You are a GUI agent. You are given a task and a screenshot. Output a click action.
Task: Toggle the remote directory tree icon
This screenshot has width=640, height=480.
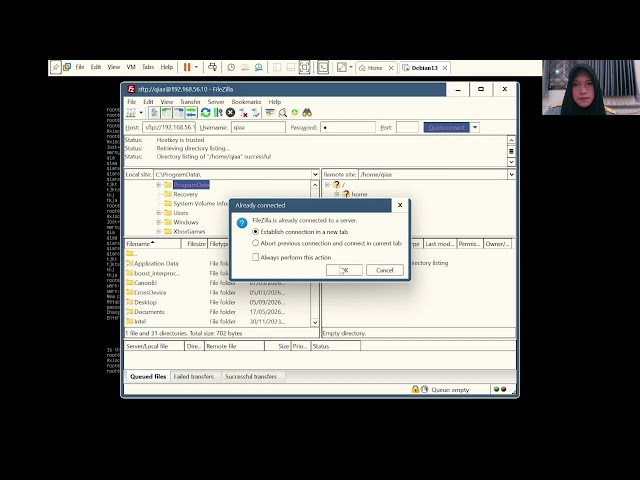179,113
